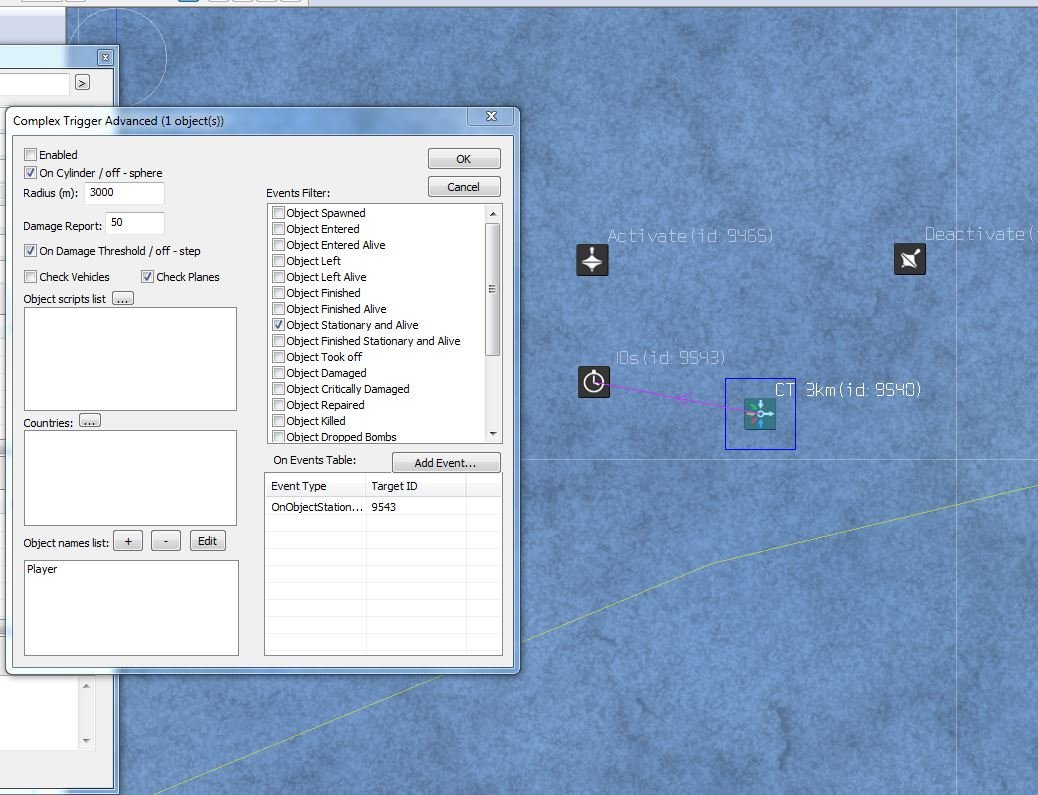The height and width of the screenshot is (795, 1038).
Task: Close the small panel with X icon
Action: pyautogui.click(x=105, y=58)
